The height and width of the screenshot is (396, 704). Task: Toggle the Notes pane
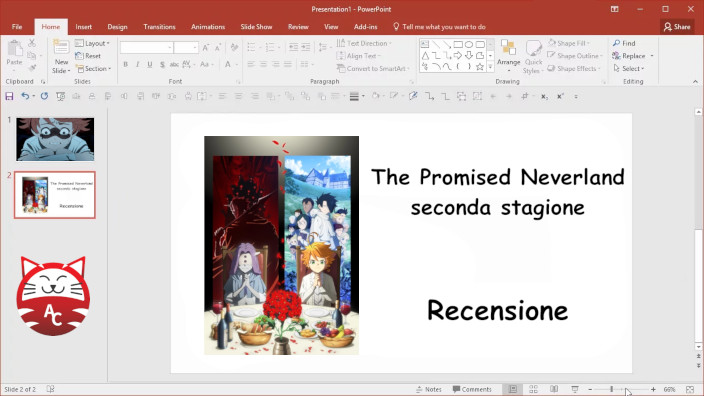429,389
